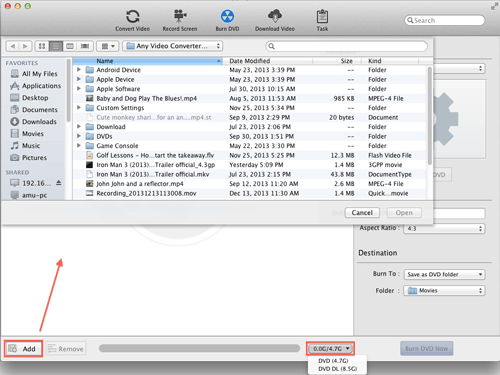Toggle full screen mode arrow icon

tap(494, 6)
